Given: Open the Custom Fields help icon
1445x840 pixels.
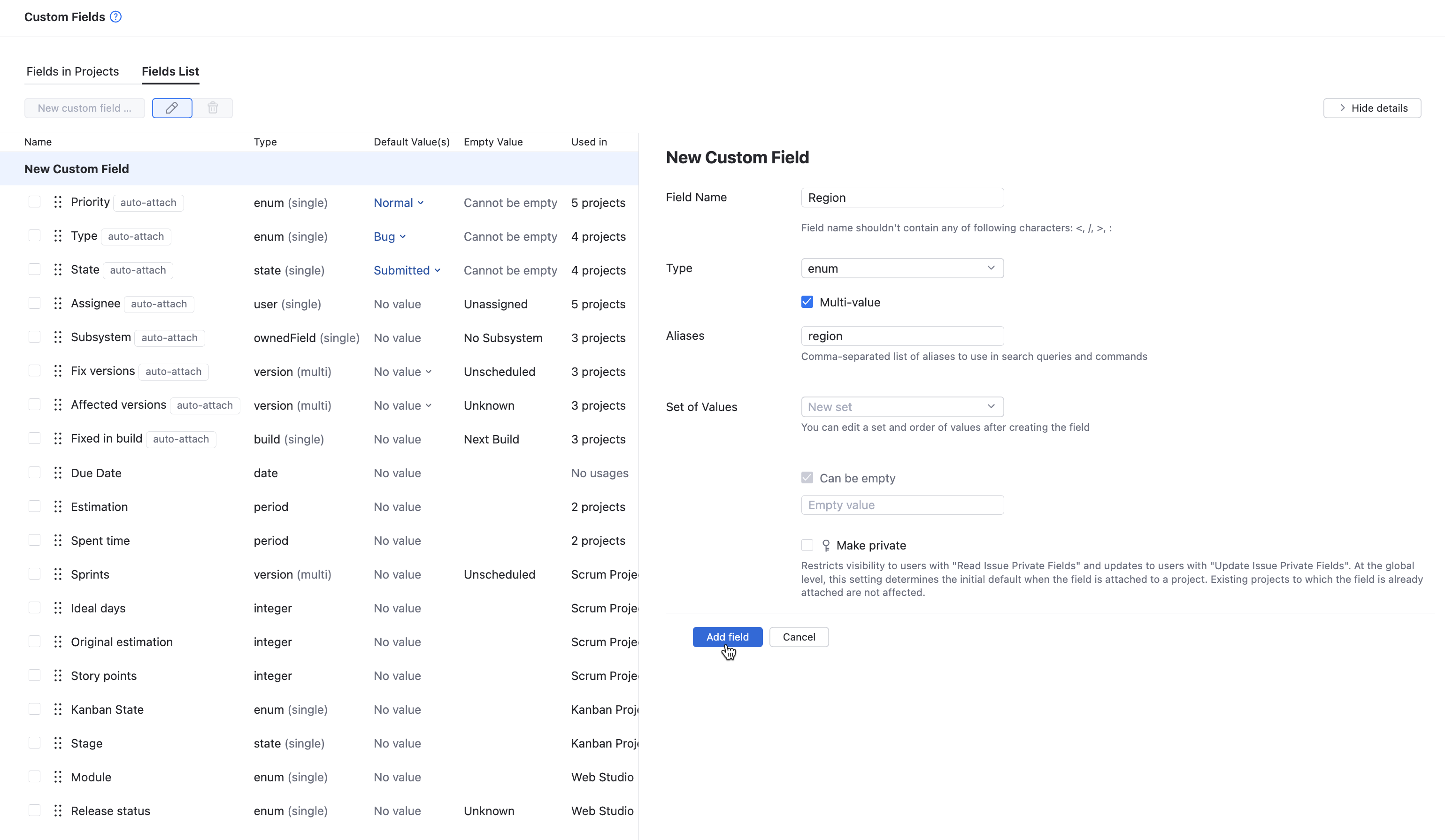Looking at the screenshot, I should pos(115,16).
